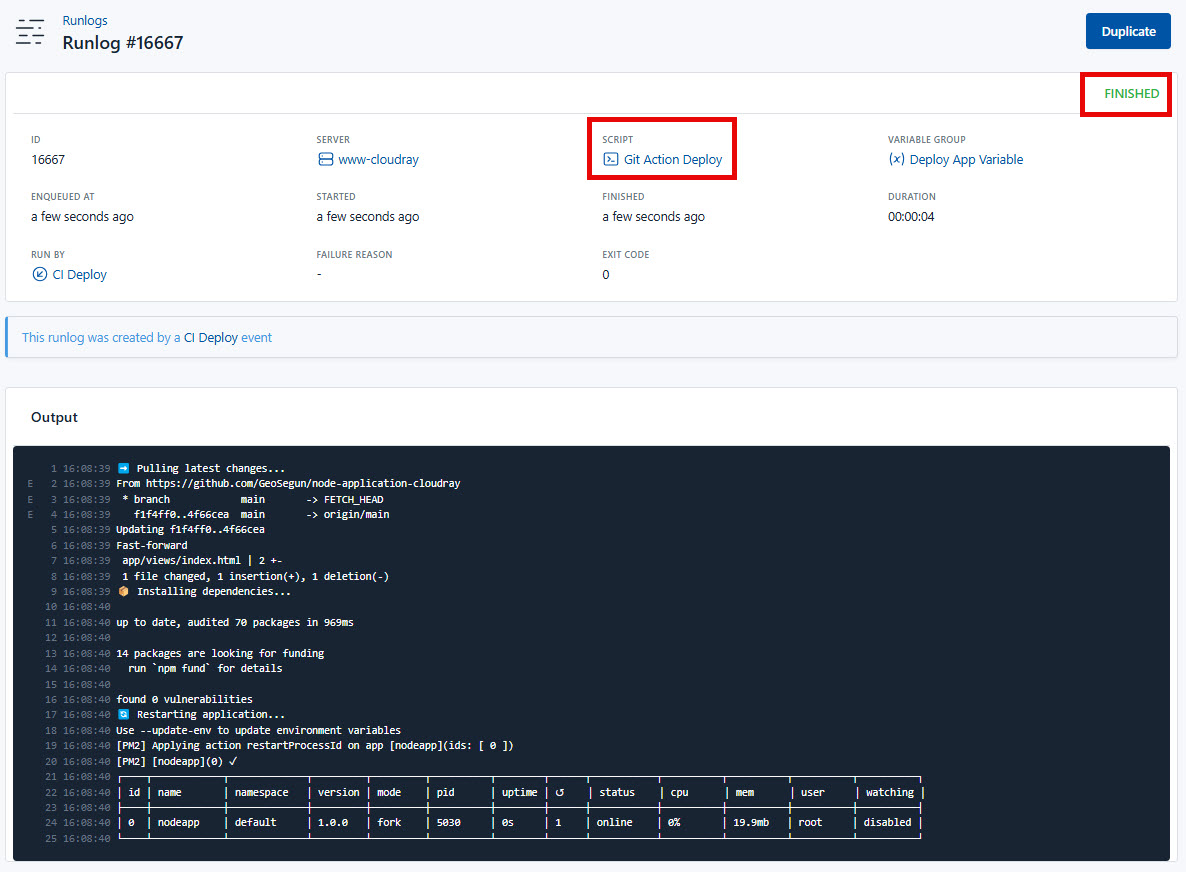
Task: Click the runlog list icon in the header
Action: 30,31
